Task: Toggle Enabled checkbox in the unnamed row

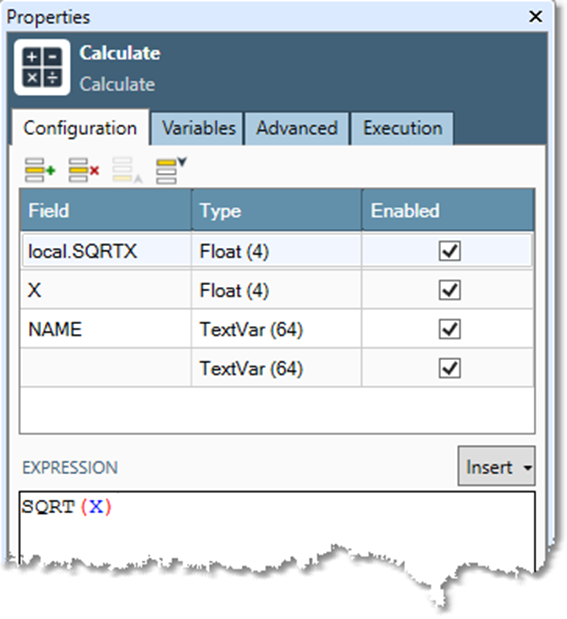Action: 449,368
